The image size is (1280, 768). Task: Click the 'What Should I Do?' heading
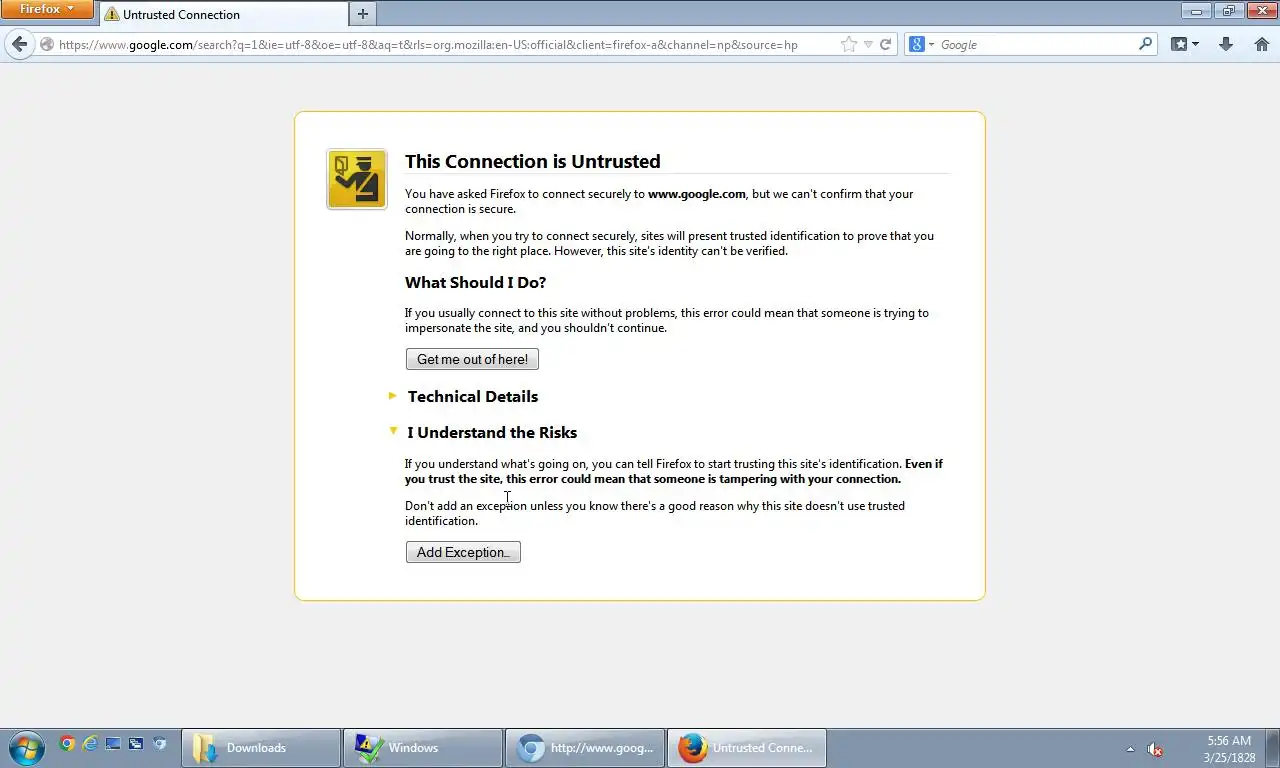click(475, 282)
